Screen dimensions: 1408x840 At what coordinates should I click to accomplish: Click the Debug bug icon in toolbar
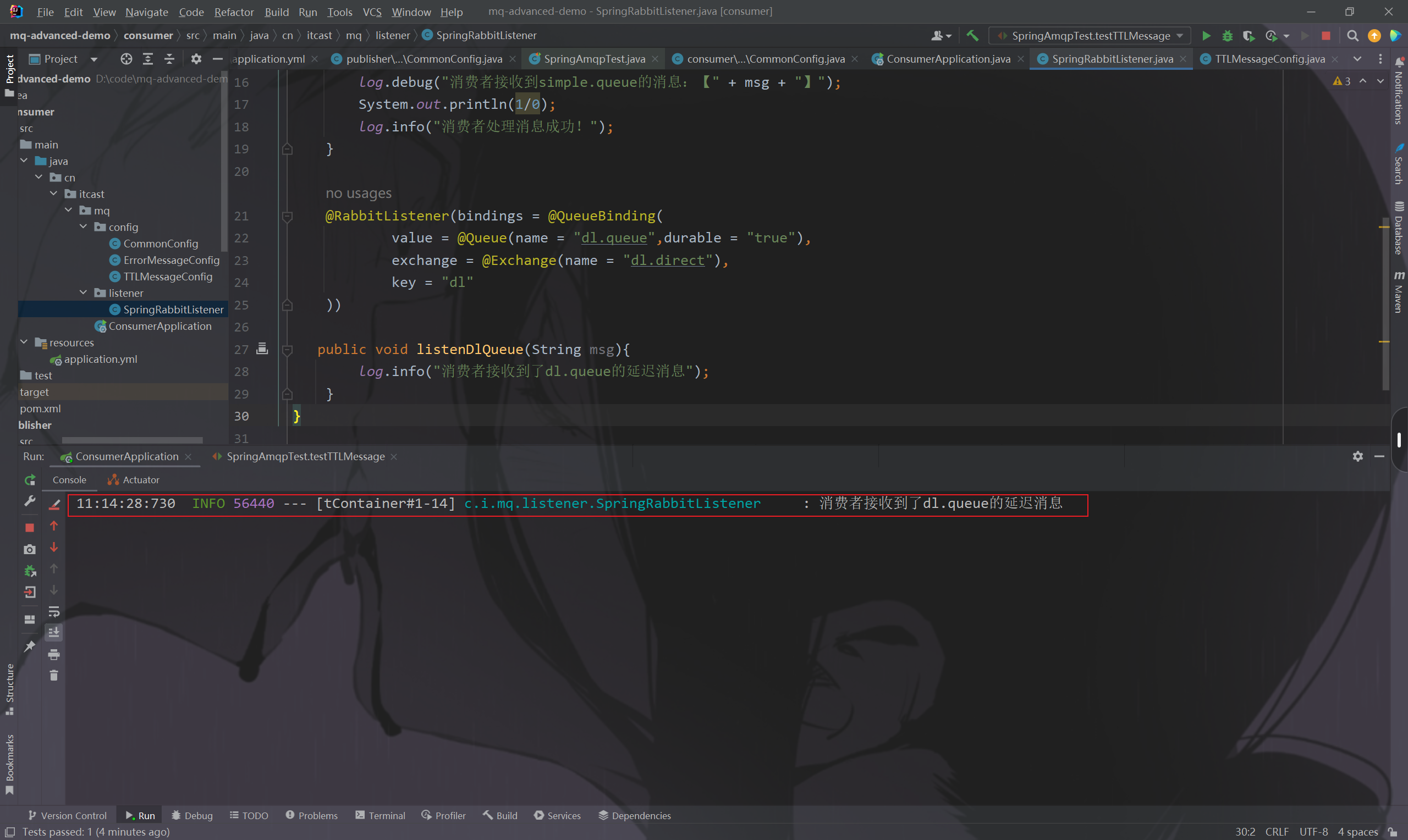point(1227,36)
